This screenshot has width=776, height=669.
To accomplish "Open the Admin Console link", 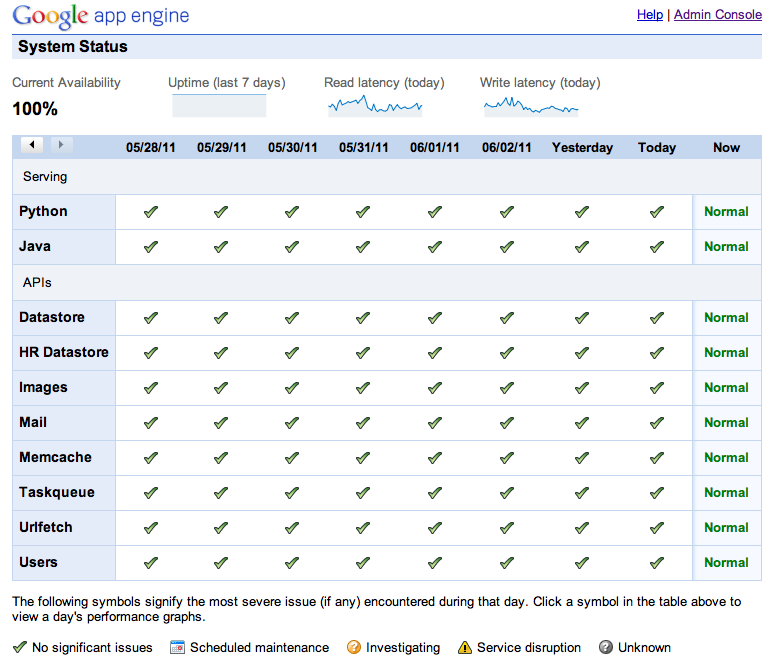I will 718,15.
